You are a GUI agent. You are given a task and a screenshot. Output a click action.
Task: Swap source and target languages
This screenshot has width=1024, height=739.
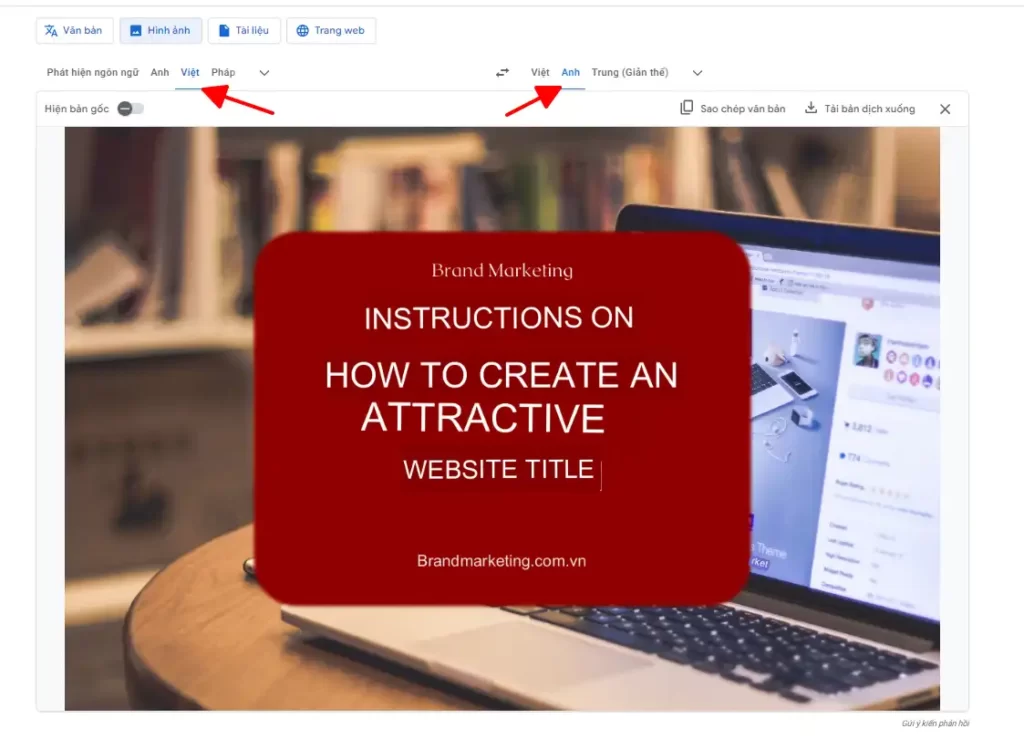click(x=502, y=72)
